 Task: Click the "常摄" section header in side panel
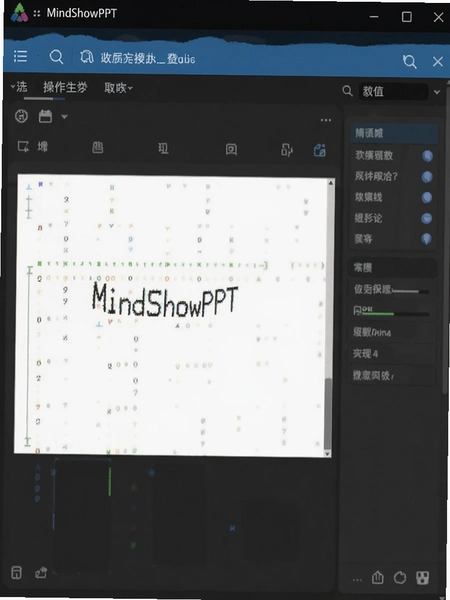tap(393, 268)
